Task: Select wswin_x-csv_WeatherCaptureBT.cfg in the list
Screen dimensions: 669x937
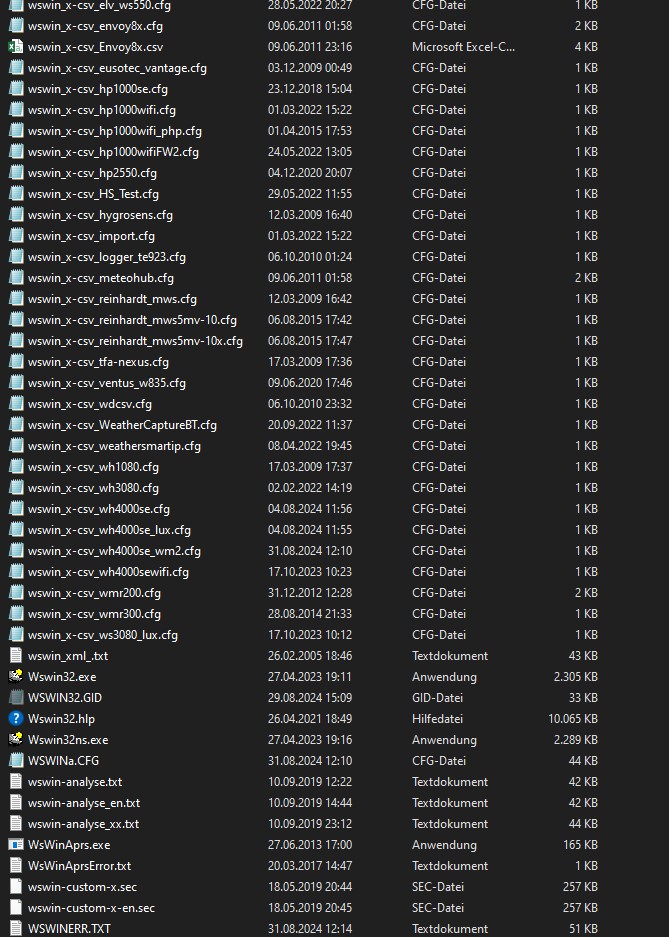Action: [x=122, y=425]
